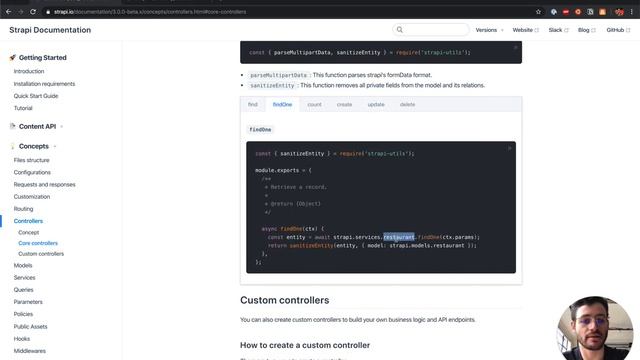The image size is (640, 360).
Task: Click the browser address bar URL
Action: pos(150,12)
